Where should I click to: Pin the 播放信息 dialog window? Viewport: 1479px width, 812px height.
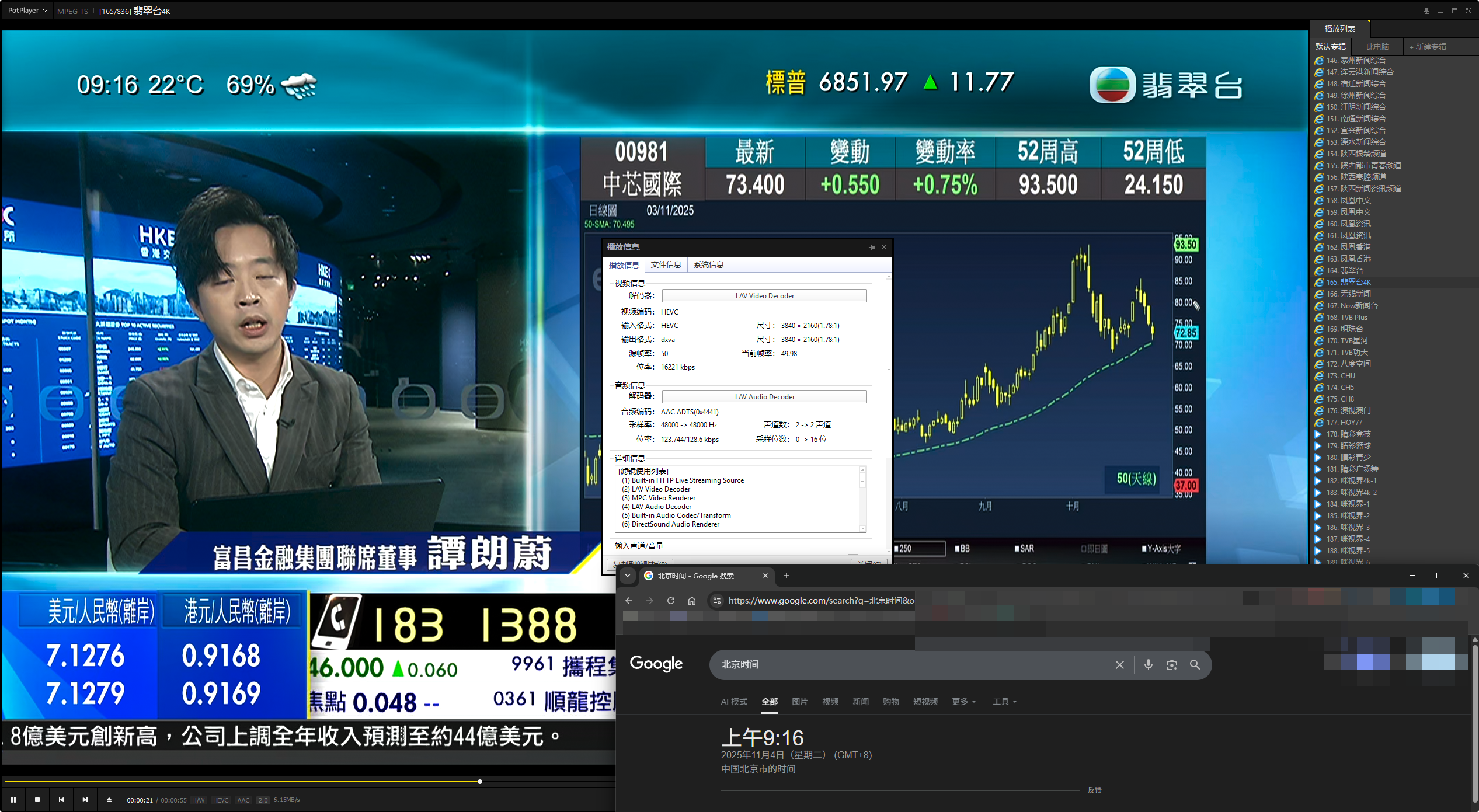point(872,247)
